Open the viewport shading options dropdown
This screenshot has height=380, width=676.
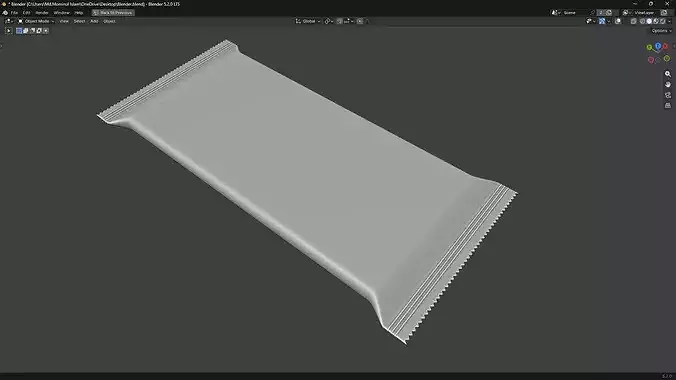[669, 21]
